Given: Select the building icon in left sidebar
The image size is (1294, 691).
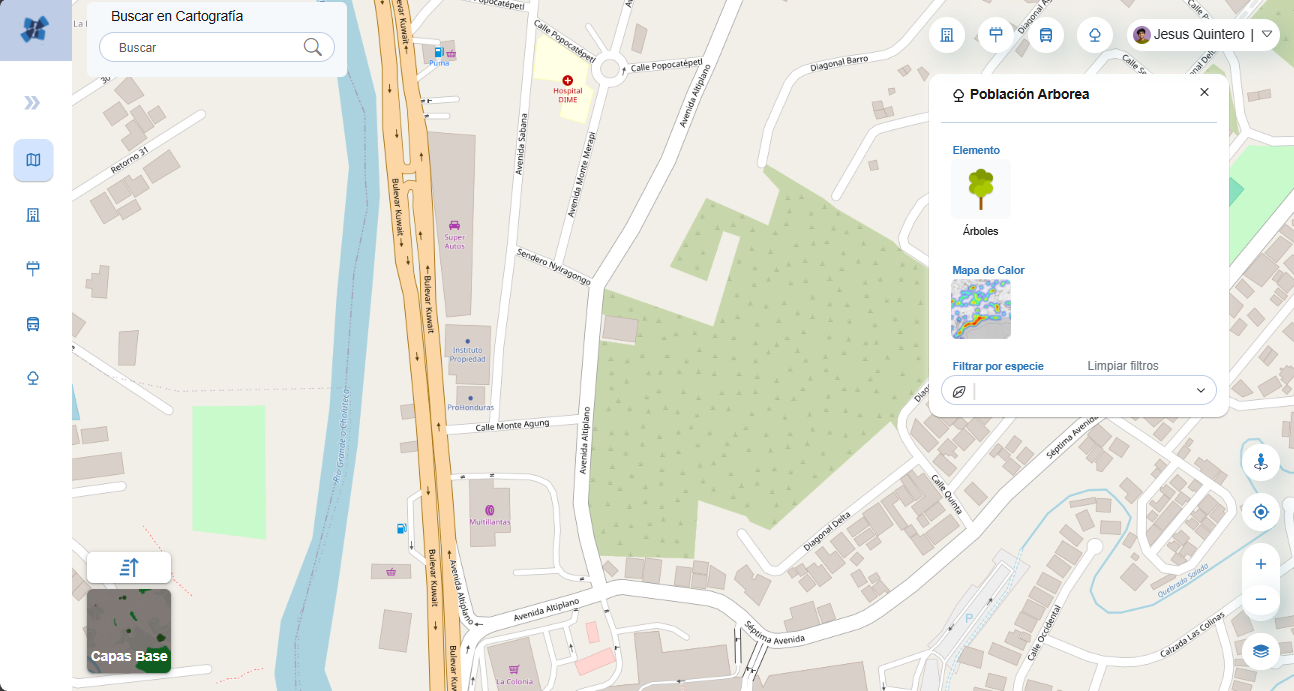Looking at the screenshot, I should (x=33, y=215).
